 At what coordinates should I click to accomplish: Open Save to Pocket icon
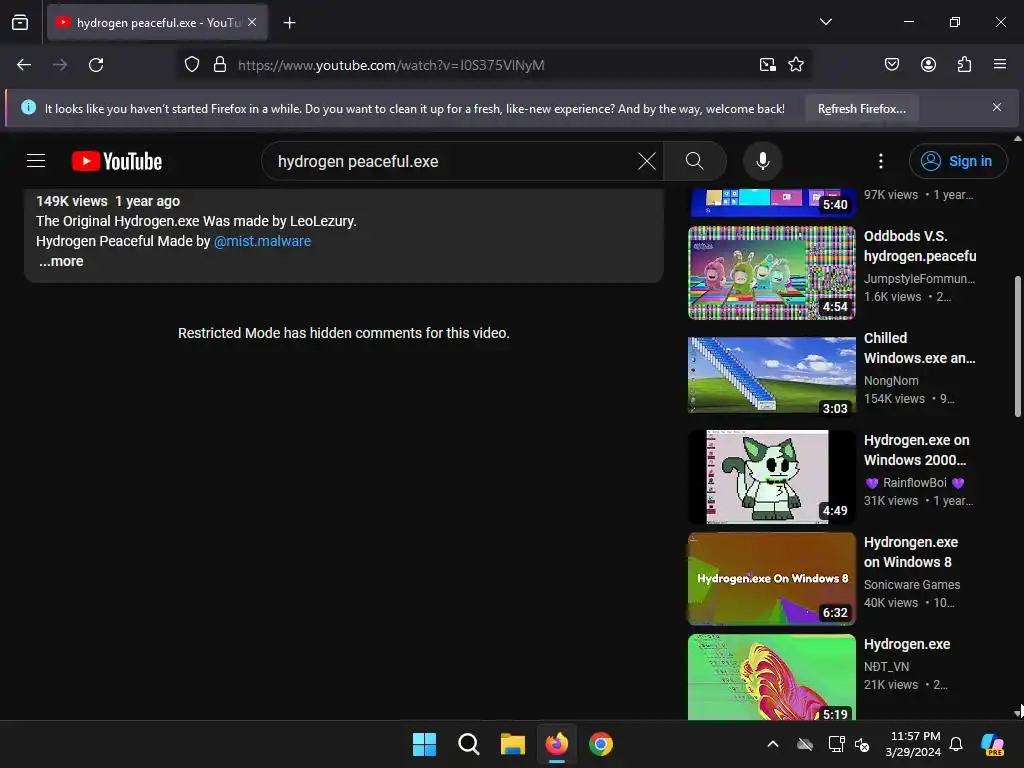tap(891, 65)
